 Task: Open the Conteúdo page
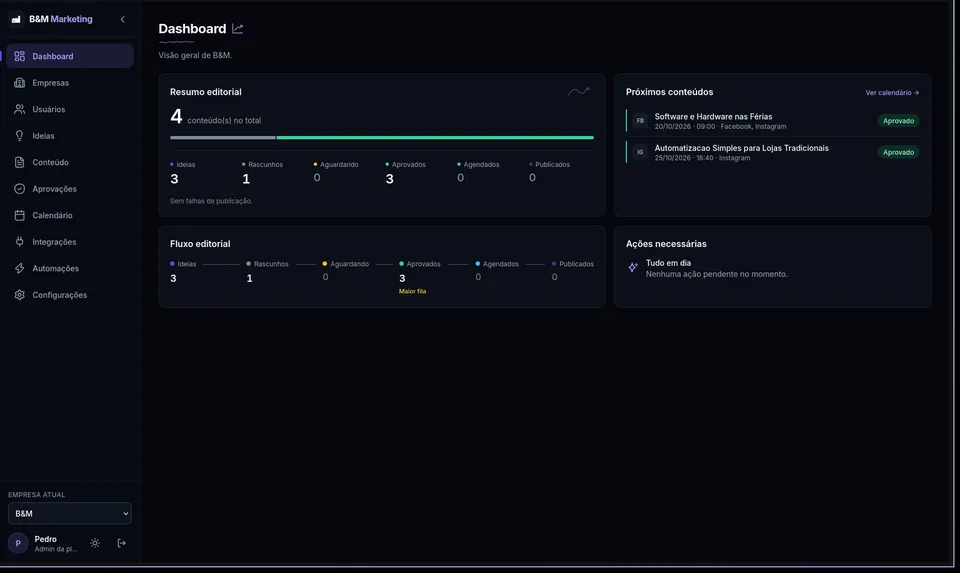[x=70, y=162]
